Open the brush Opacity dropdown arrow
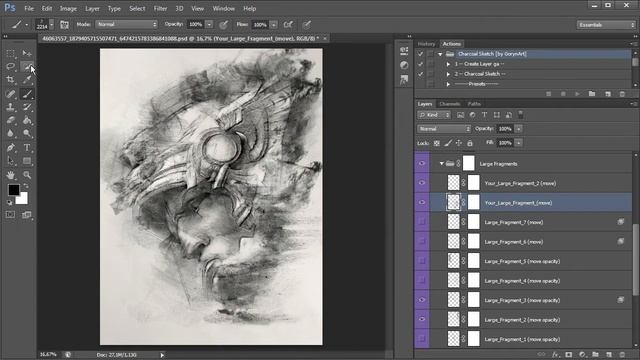 tap(209, 24)
